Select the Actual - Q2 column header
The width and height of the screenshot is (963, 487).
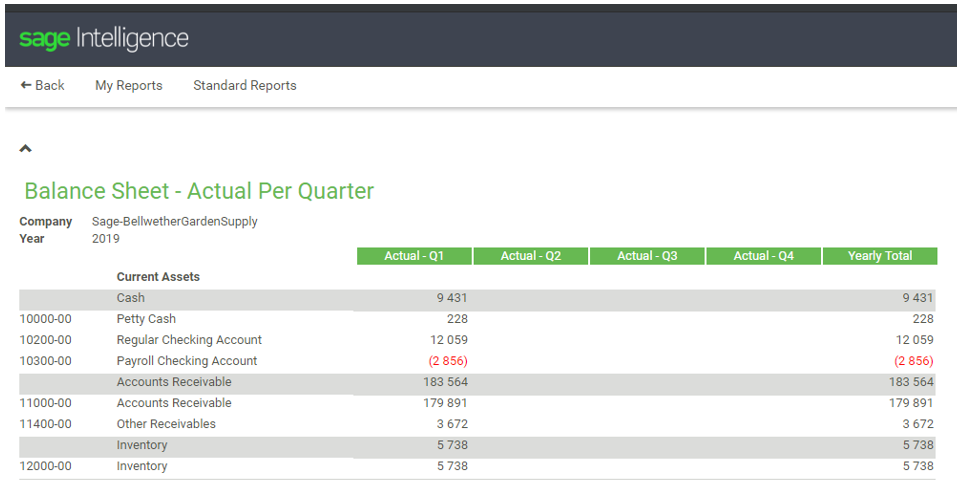531,256
